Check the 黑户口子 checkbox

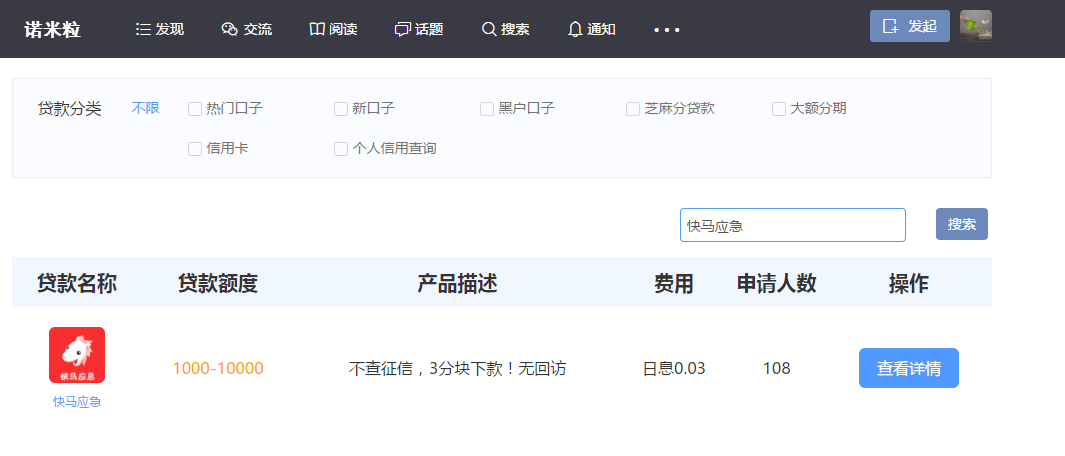[x=487, y=109]
